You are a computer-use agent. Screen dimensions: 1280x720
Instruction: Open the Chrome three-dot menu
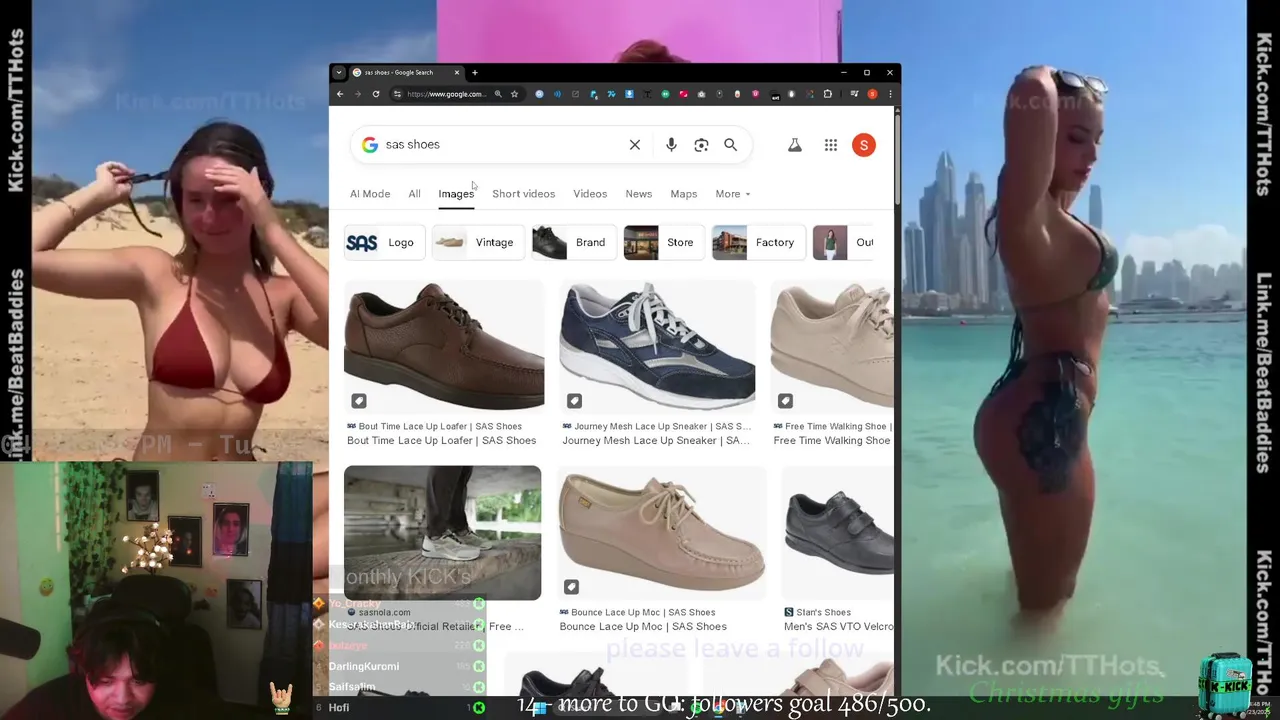tap(890, 94)
